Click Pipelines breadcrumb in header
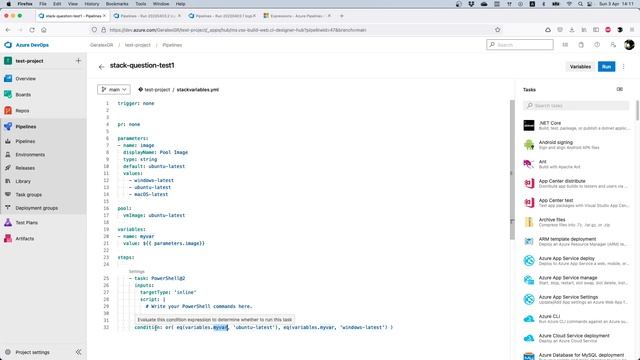The image size is (640, 360). coord(172,45)
